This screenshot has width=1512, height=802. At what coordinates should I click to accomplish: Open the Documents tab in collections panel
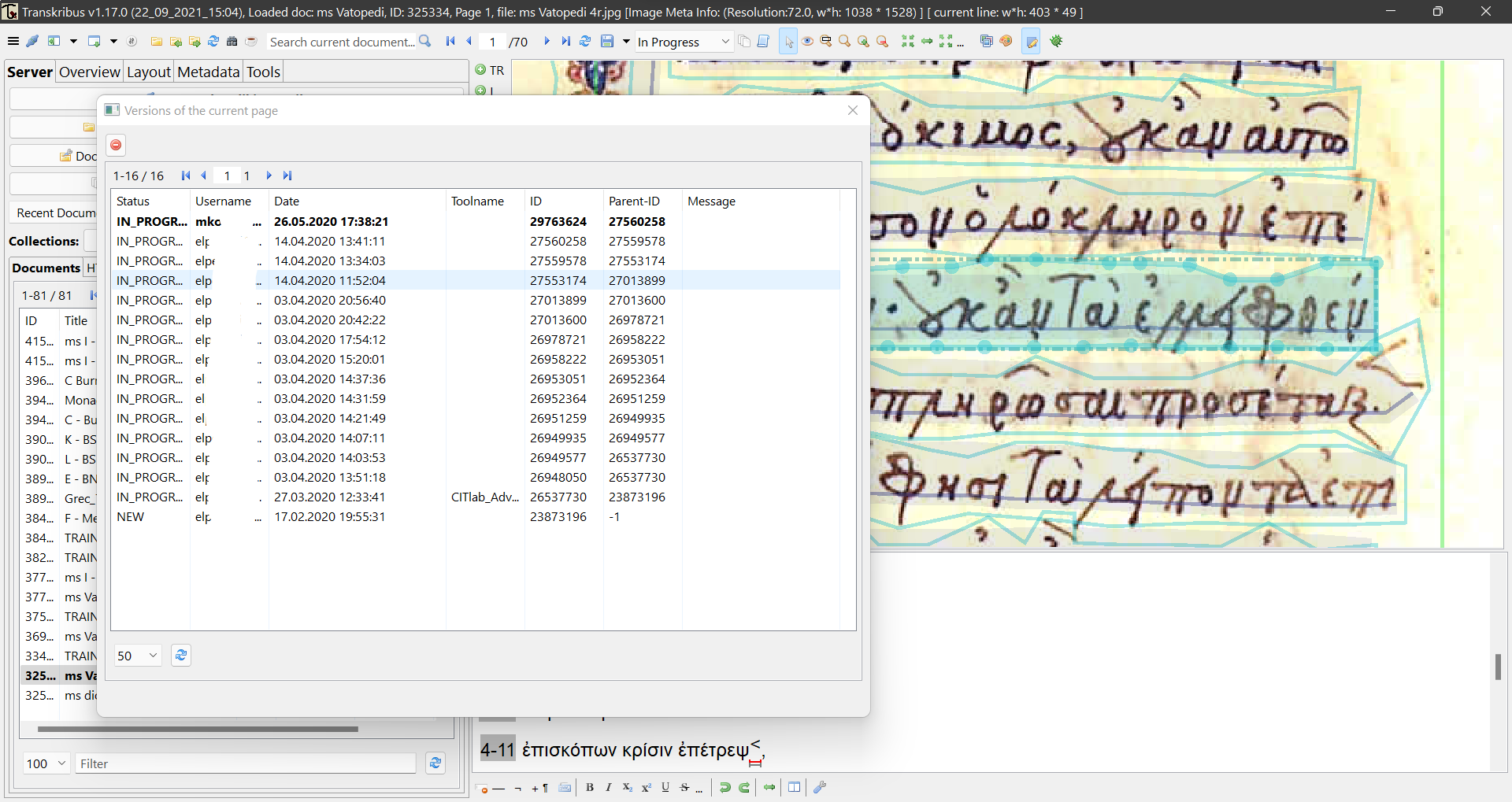click(46, 268)
